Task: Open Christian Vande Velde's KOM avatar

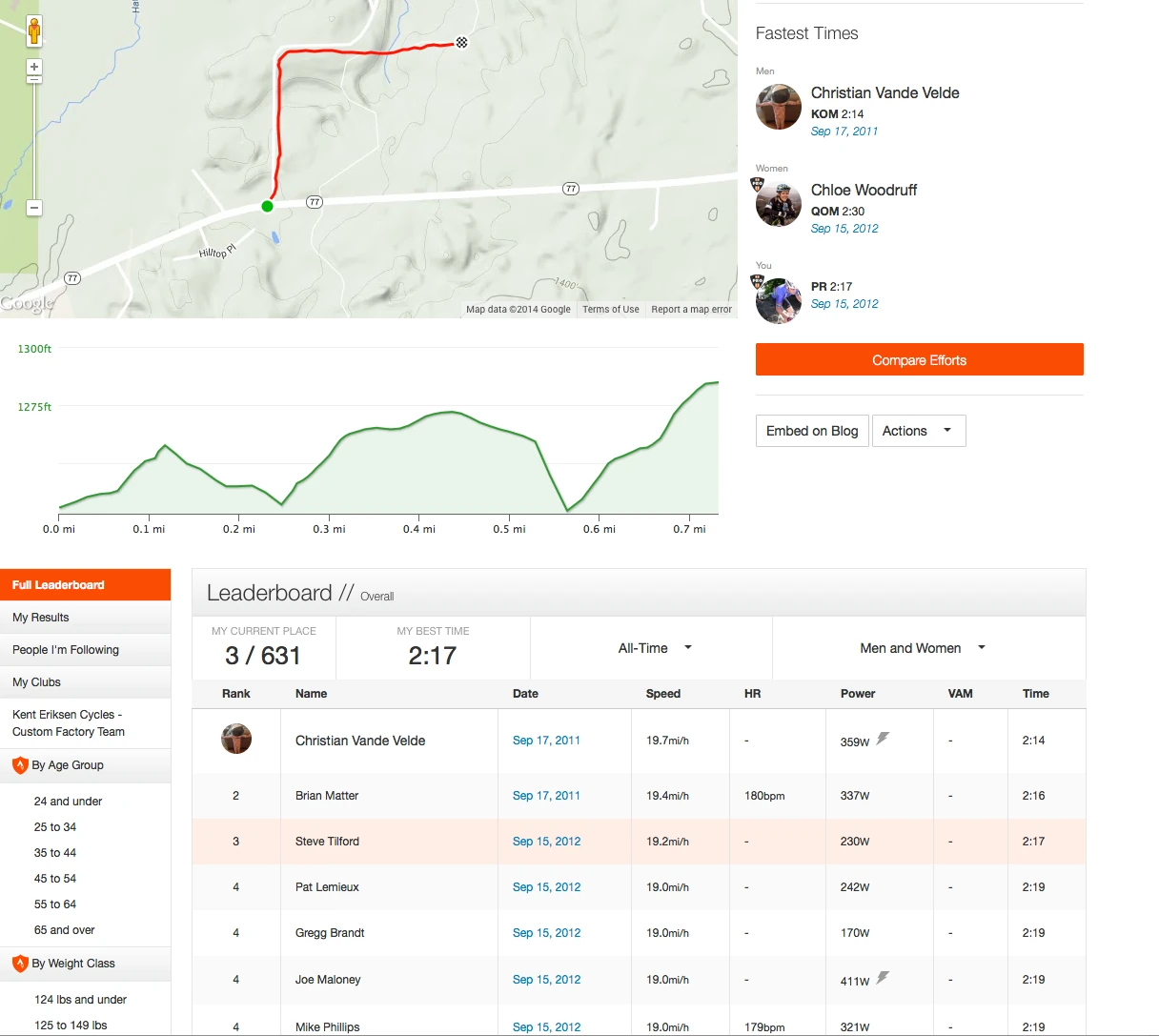Action: [x=779, y=107]
